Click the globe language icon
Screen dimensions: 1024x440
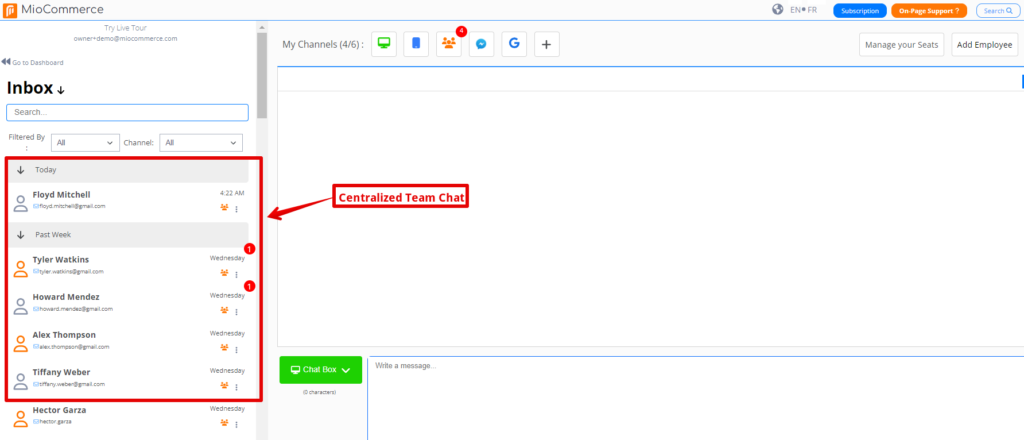pos(777,10)
